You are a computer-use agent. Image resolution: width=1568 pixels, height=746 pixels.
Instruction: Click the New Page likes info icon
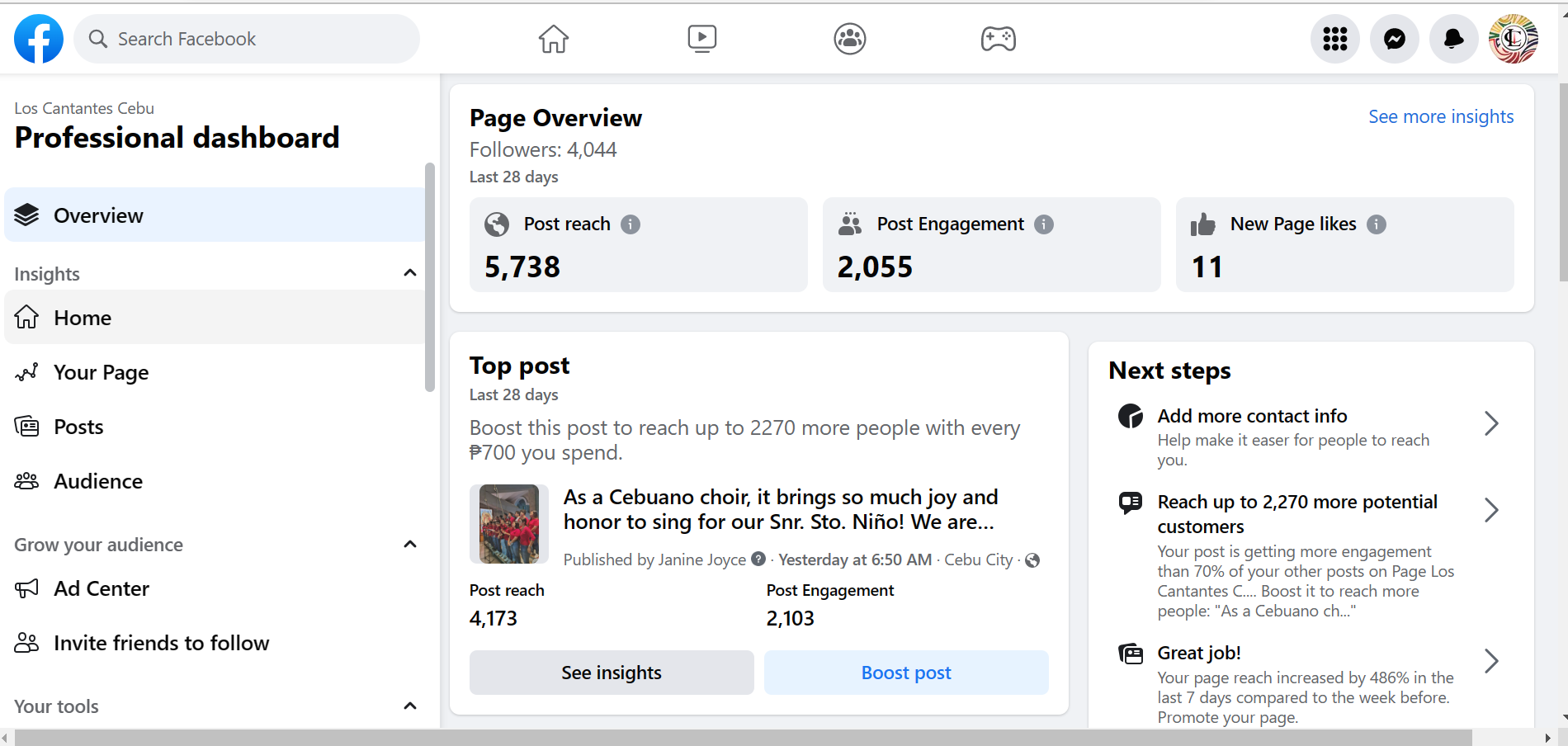tap(1377, 224)
